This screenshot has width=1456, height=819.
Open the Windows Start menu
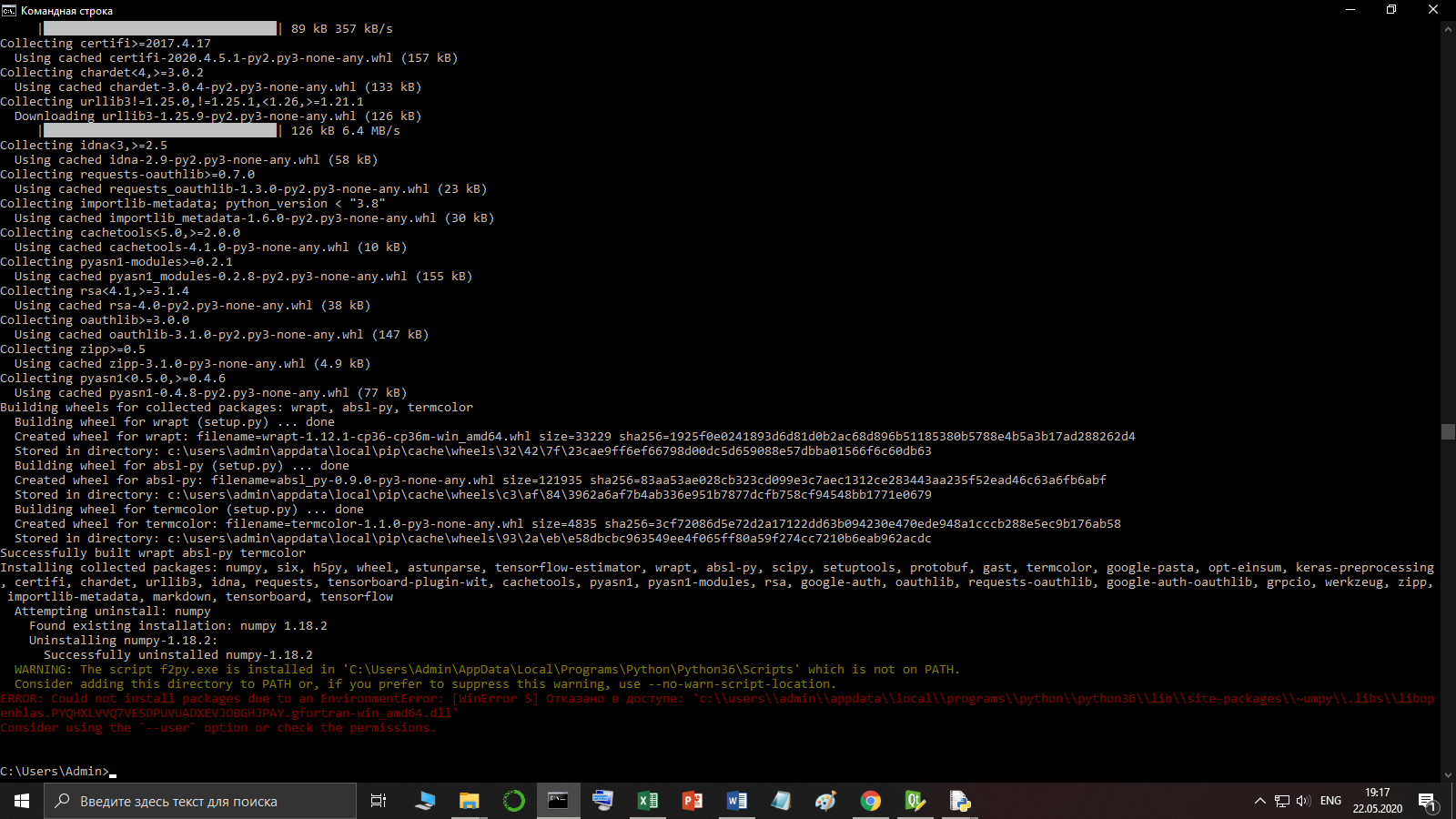pyautogui.click(x=22, y=801)
